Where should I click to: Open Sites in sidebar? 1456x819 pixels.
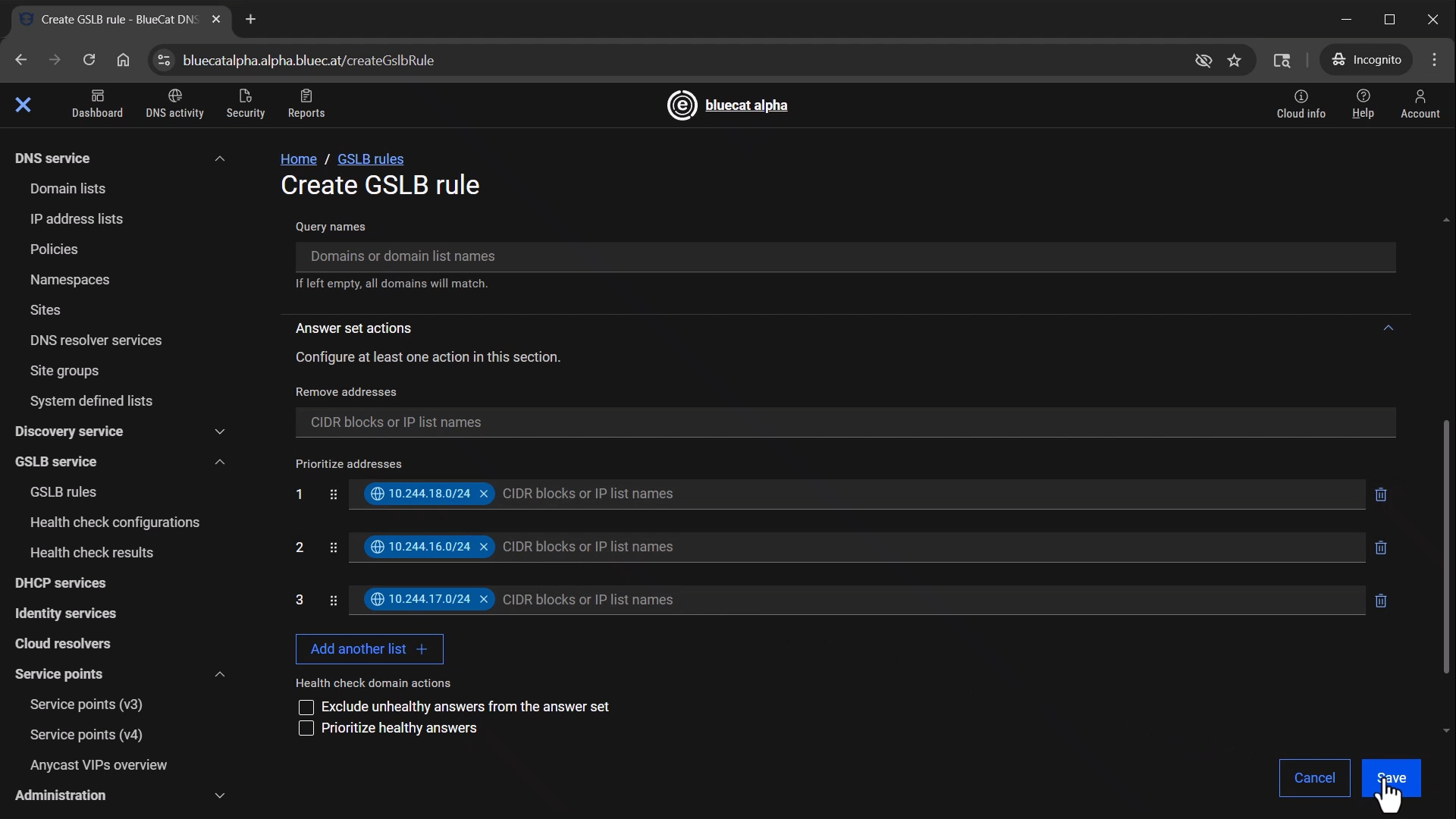click(45, 310)
